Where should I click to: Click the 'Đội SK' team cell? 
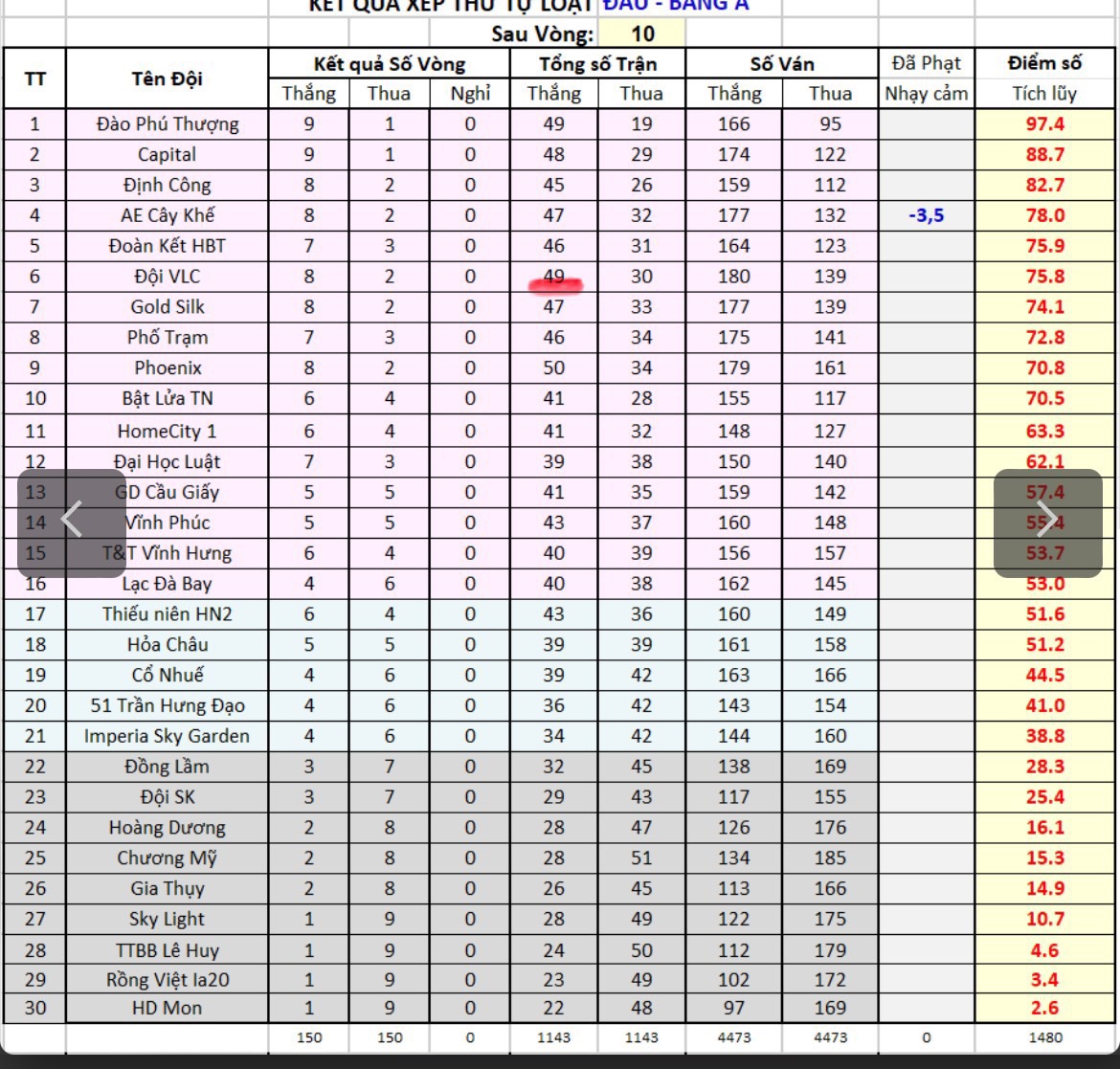[168, 797]
